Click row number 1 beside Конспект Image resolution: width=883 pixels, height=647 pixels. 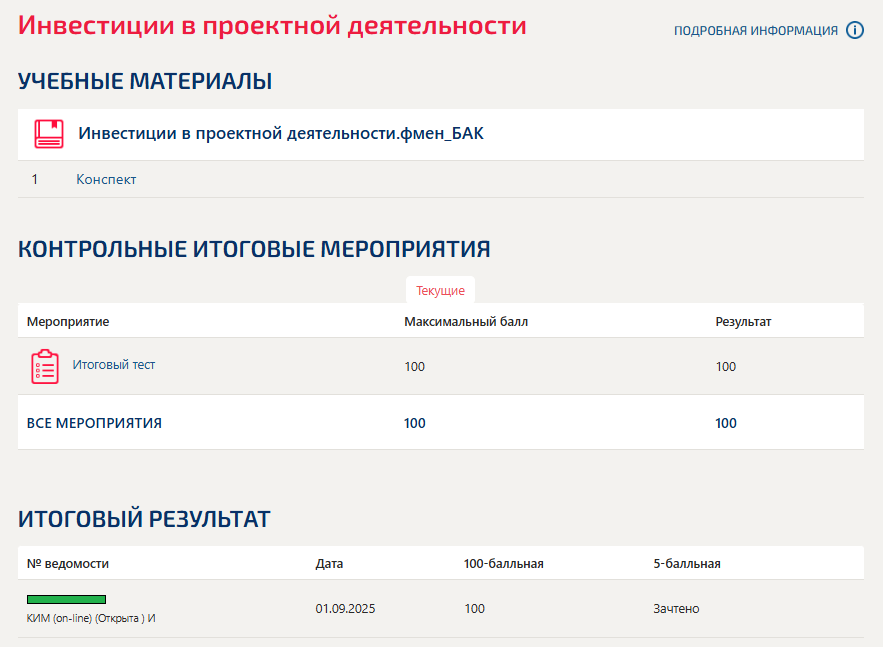coord(35,179)
